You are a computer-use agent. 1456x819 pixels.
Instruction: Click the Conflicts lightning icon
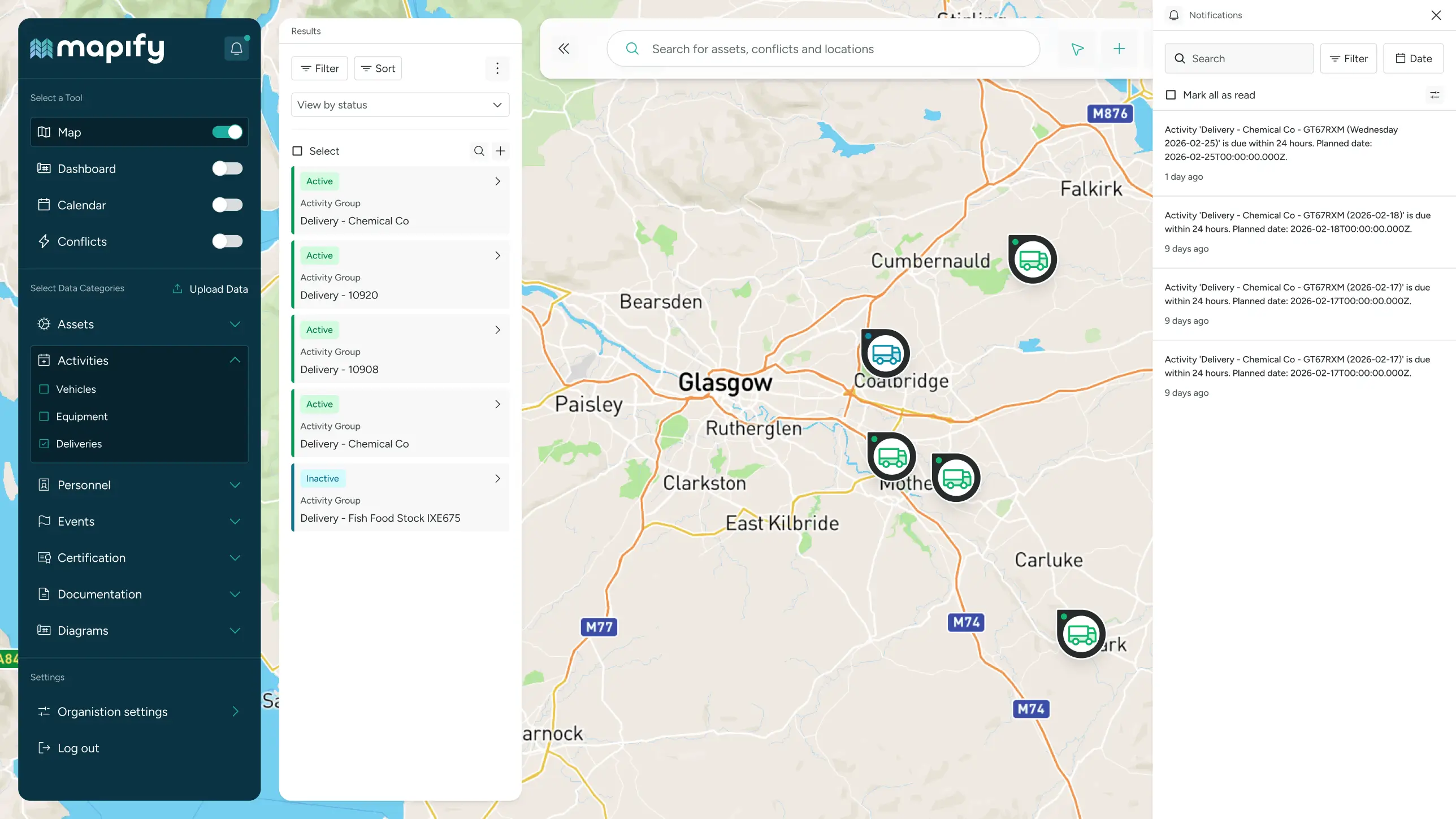[x=45, y=241]
